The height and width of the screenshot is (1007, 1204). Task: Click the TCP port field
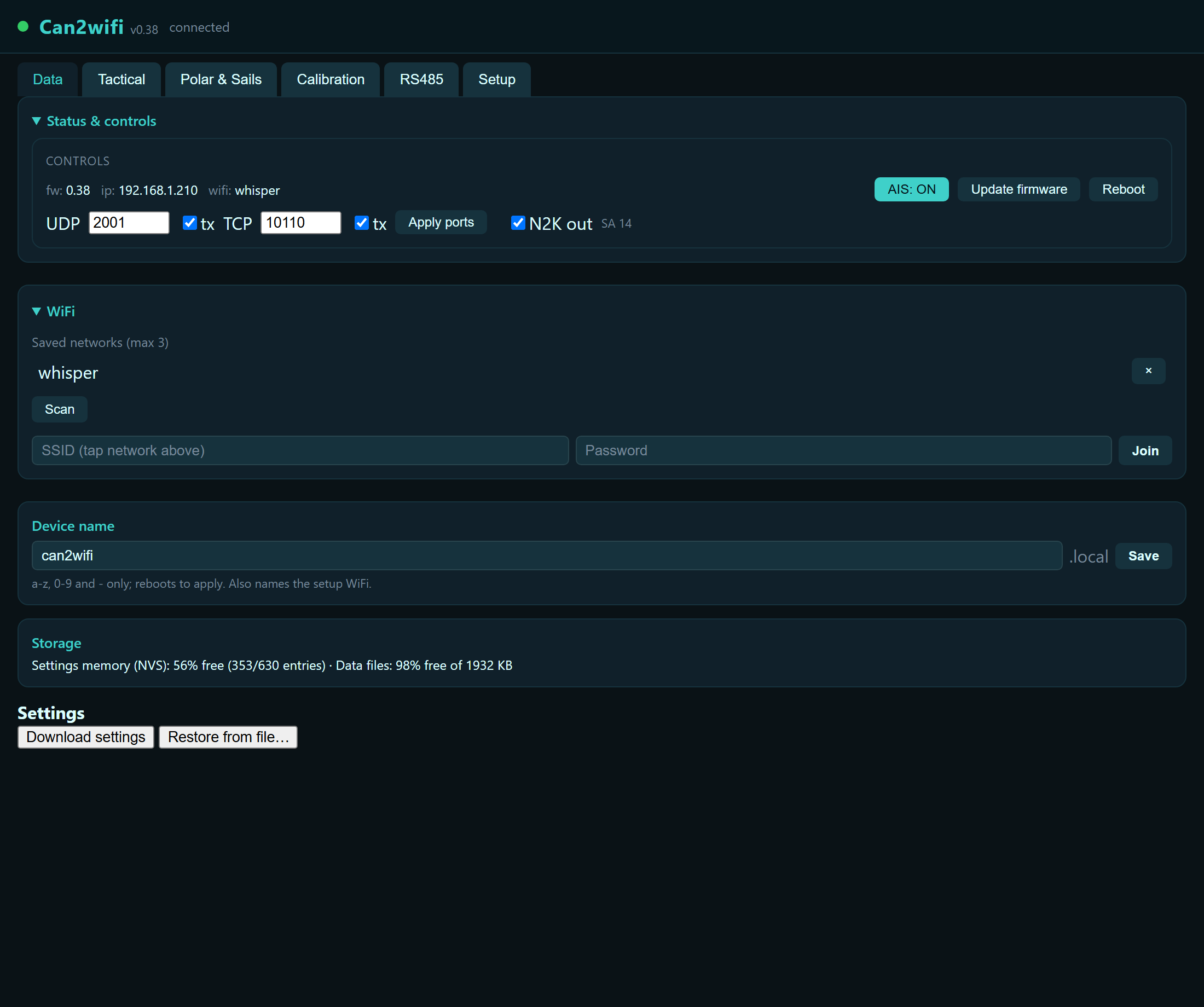pyautogui.click(x=301, y=223)
